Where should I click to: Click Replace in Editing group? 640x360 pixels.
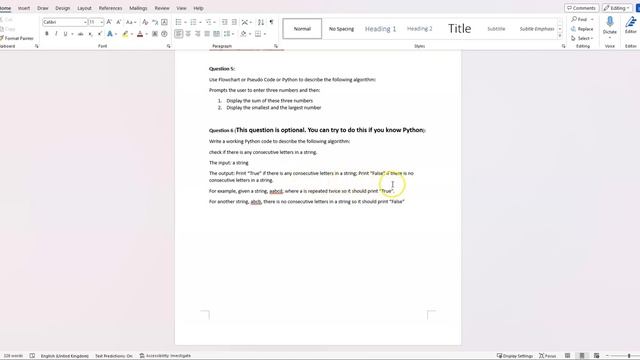[582, 29]
